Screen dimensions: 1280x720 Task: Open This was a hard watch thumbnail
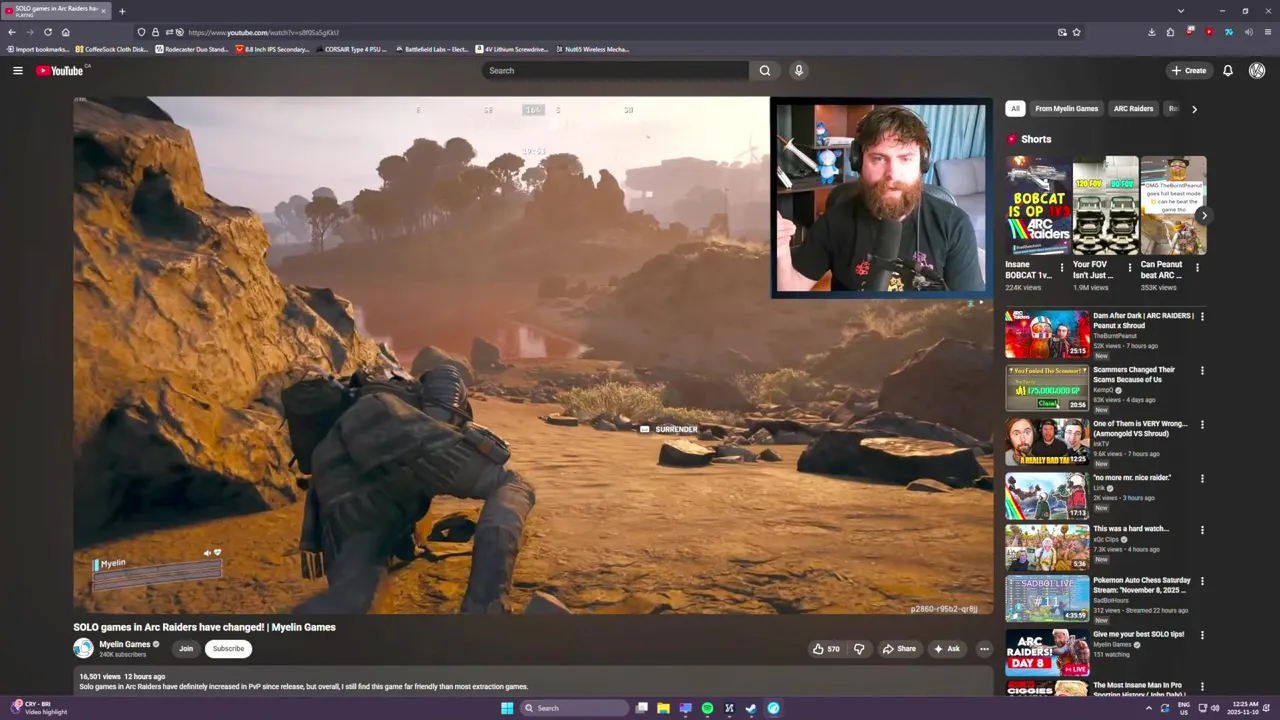1047,547
